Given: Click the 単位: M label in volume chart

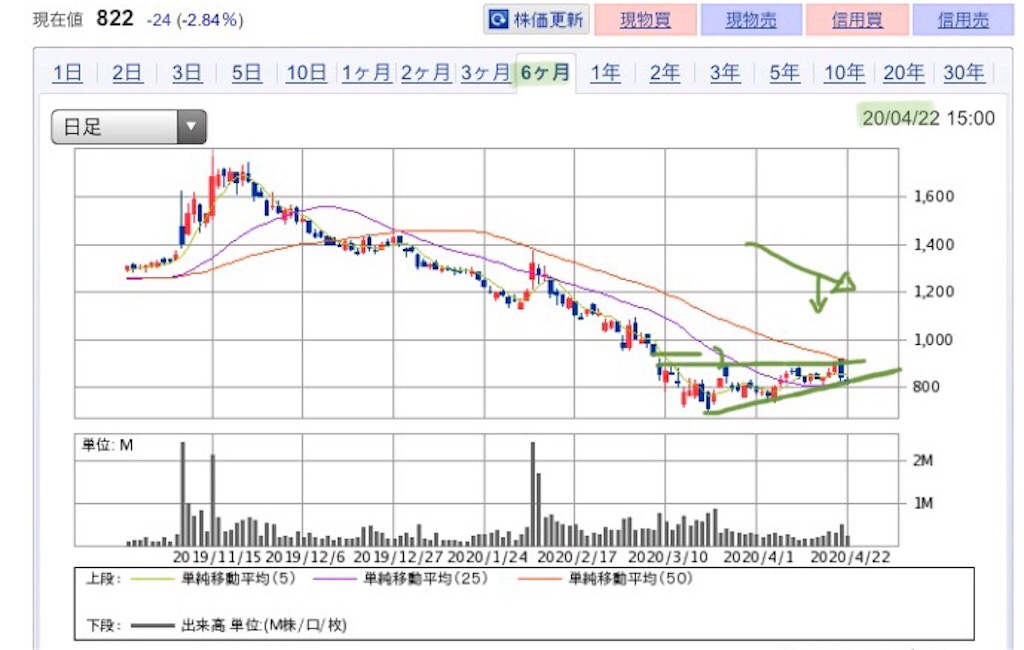Looking at the screenshot, I should click(107, 446).
